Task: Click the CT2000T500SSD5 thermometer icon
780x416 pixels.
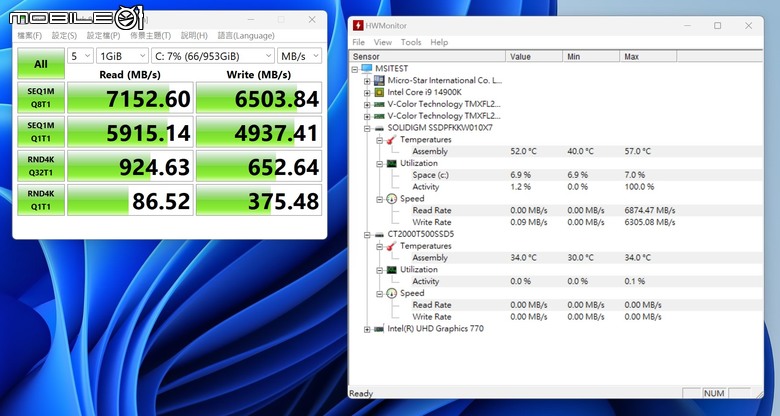Action: coord(391,246)
